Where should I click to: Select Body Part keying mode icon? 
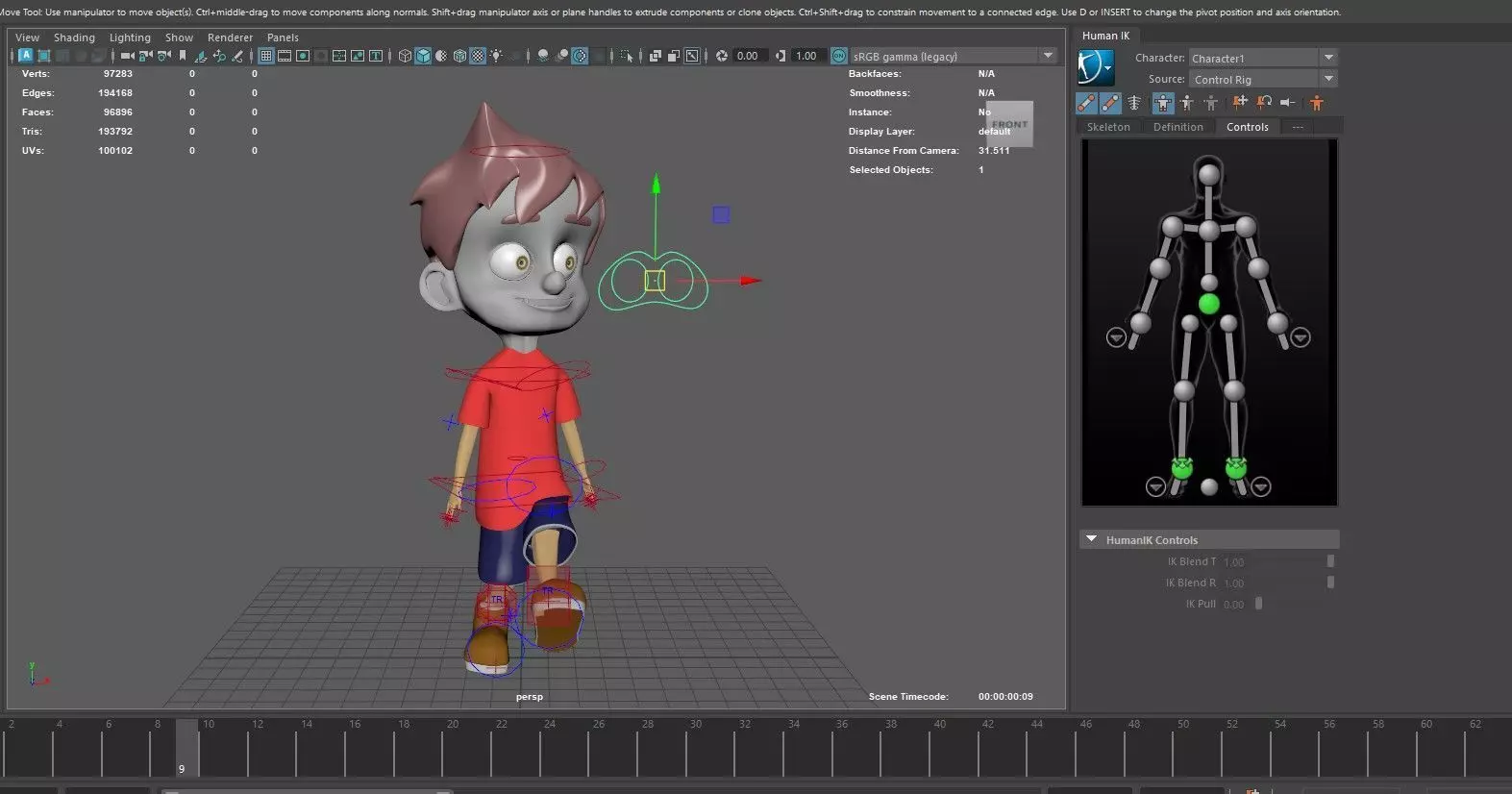point(1187,103)
